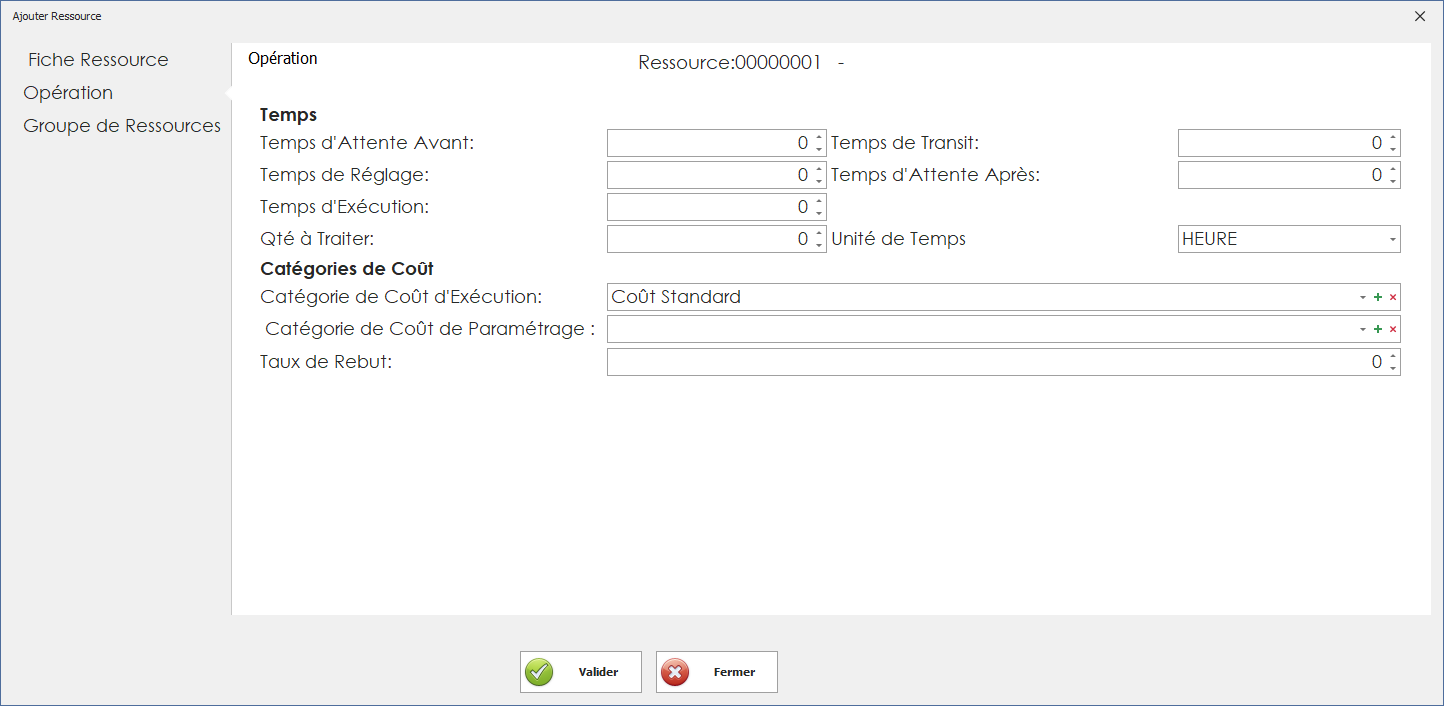Viewport: 1444px width, 706px height.
Task: Expand the Catégorie de Coût d'Exécution dropdown arrow
Action: pyautogui.click(x=1362, y=298)
